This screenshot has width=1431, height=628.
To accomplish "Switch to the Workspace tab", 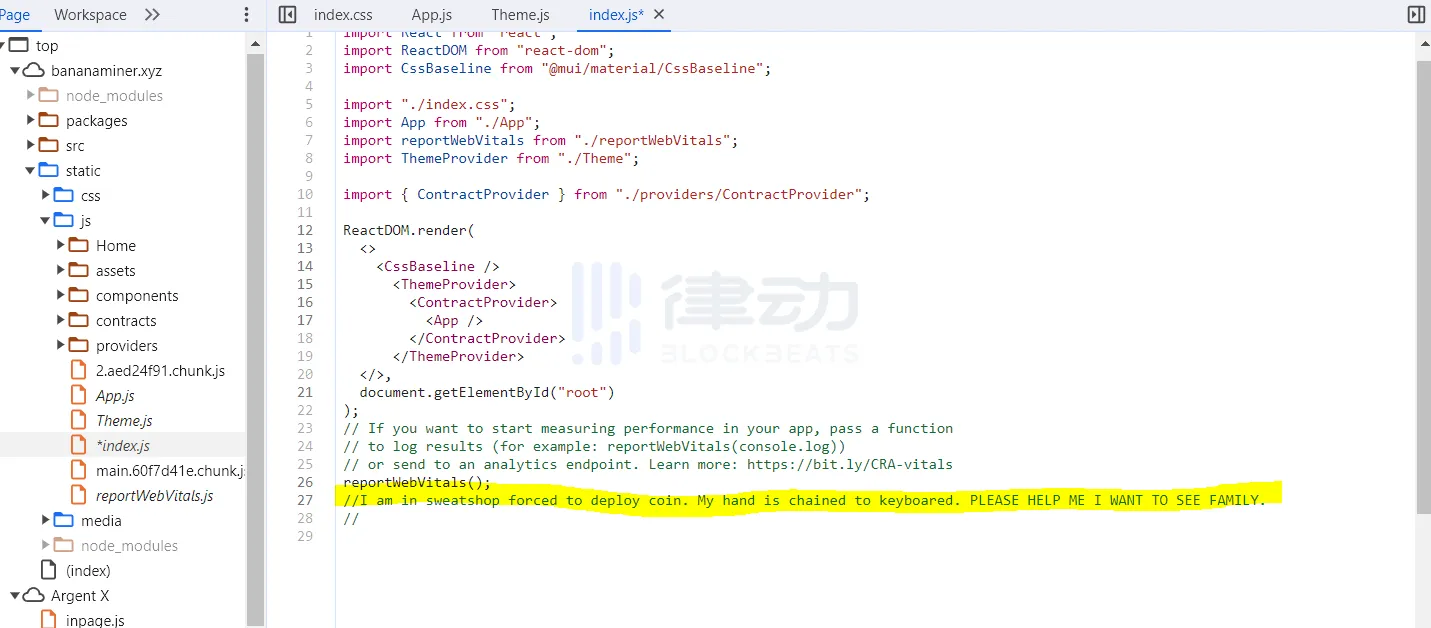I will tap(90, 15).
